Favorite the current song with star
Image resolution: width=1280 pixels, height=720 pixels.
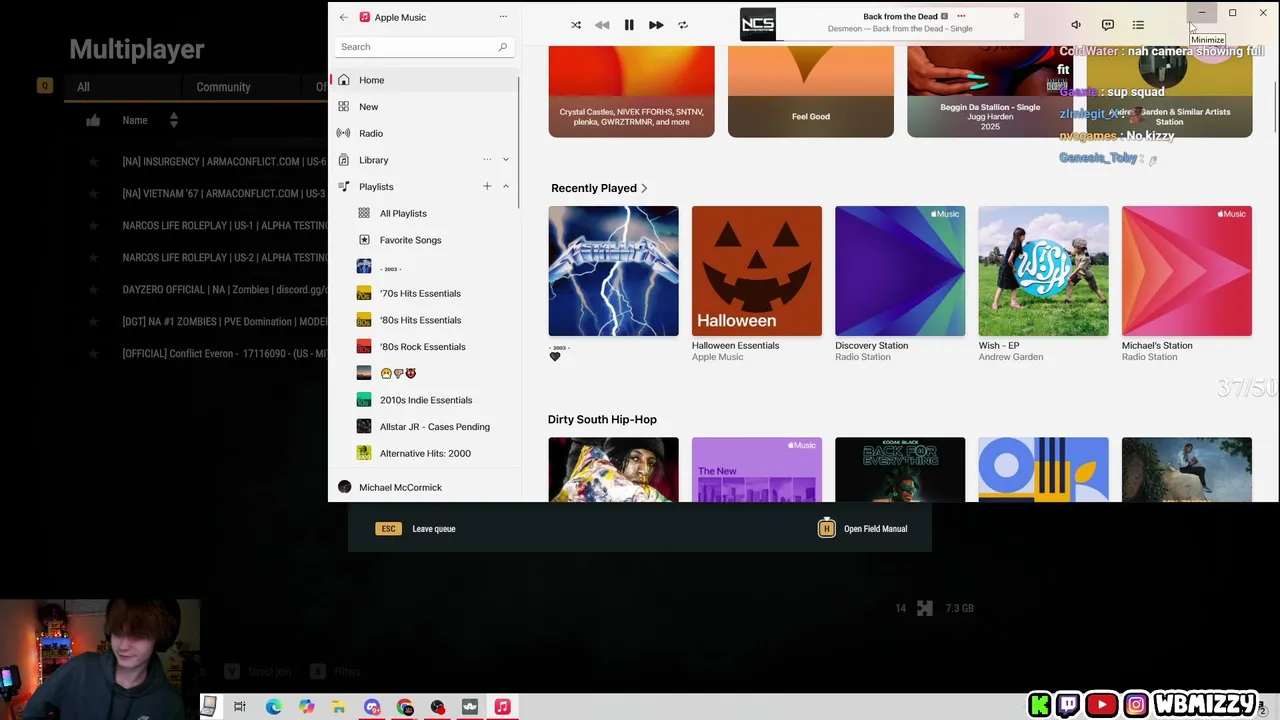coord(1016,16)
